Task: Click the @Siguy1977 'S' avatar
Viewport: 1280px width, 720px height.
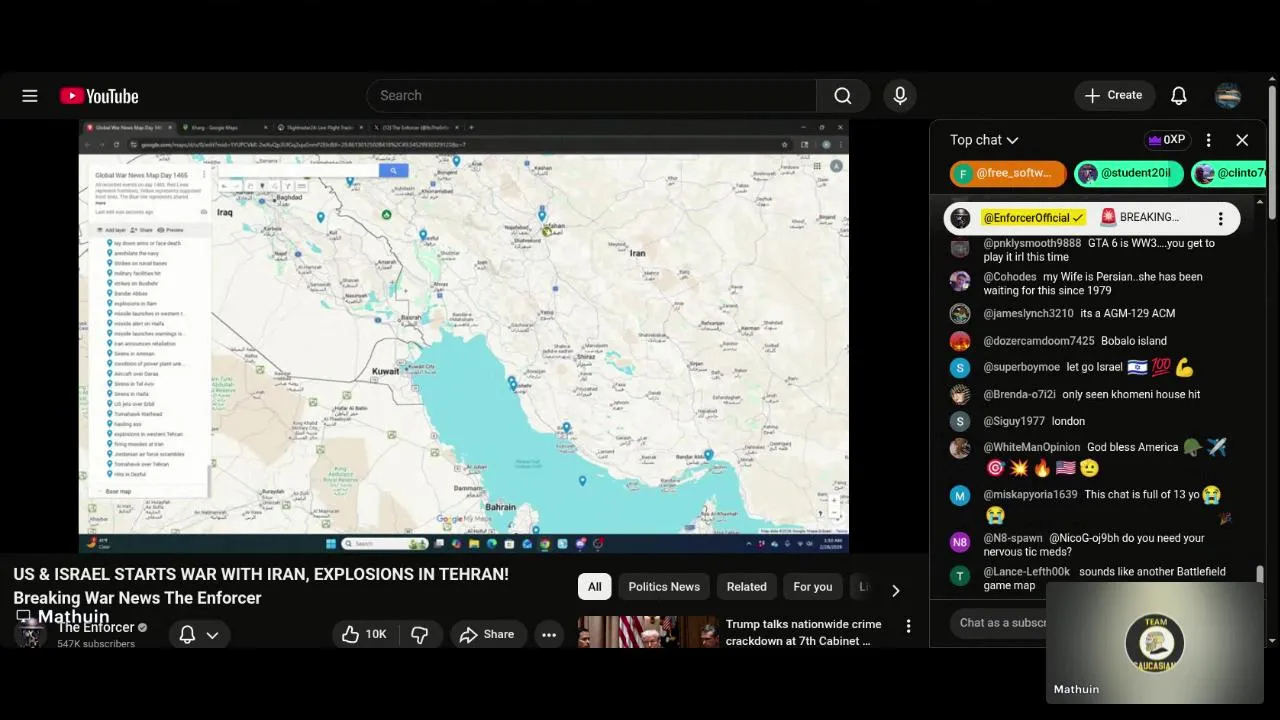Action: pyautogui.click(x=960, y=421)
